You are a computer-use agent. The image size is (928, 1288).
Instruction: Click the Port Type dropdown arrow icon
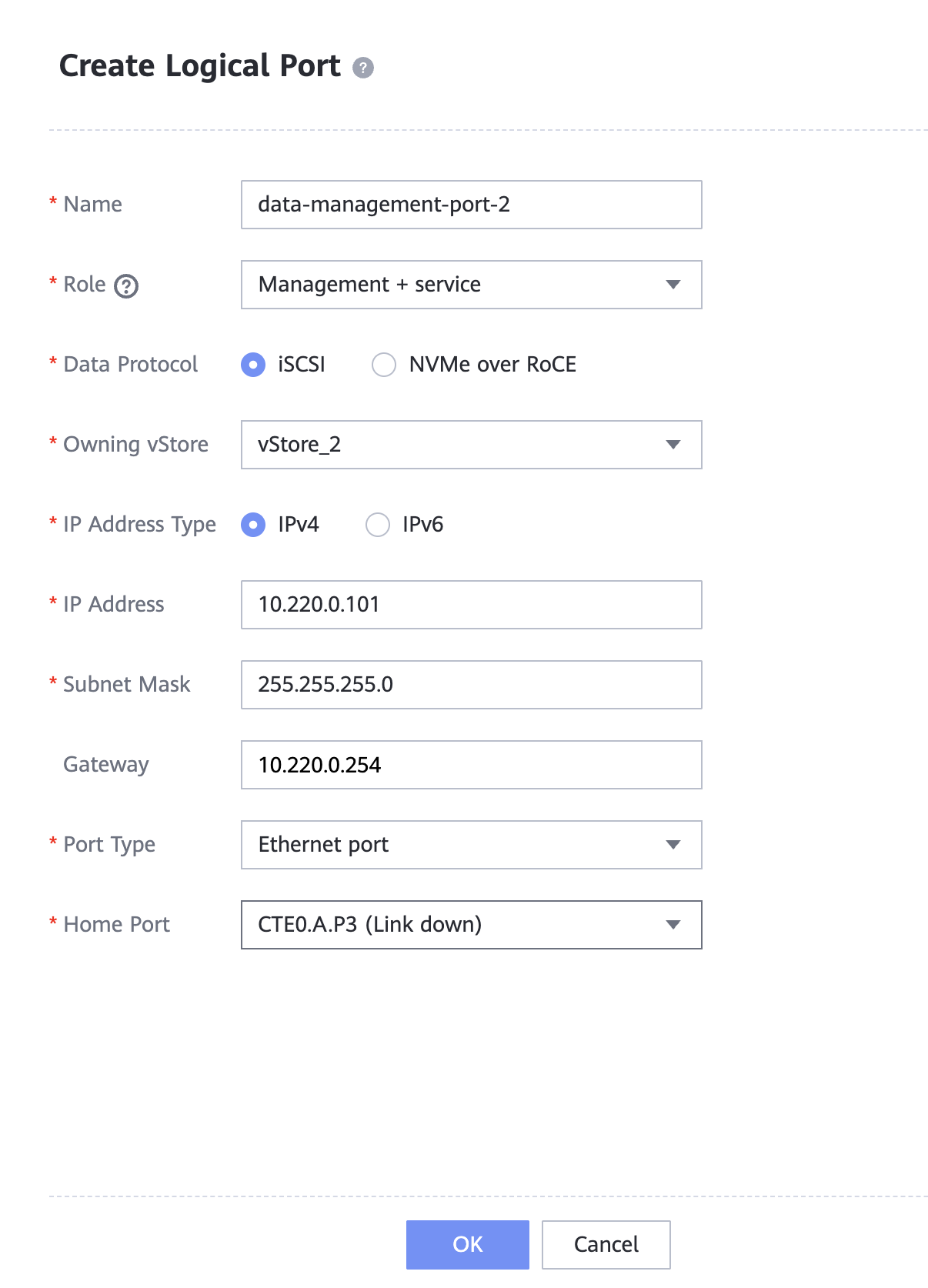click(673, 845)
